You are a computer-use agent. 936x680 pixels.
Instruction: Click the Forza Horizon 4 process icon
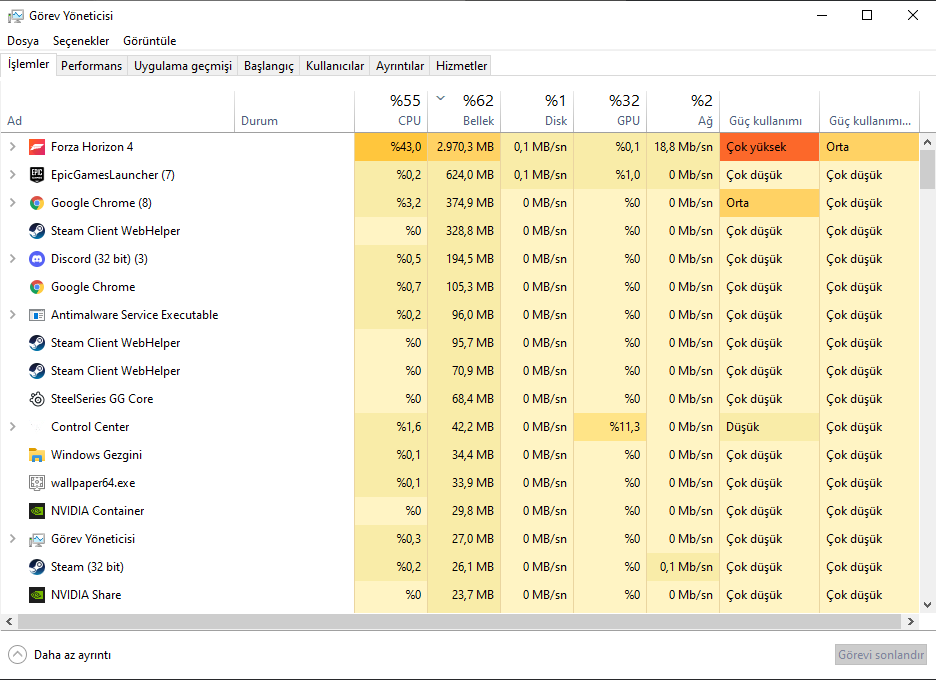coord(37,147)
